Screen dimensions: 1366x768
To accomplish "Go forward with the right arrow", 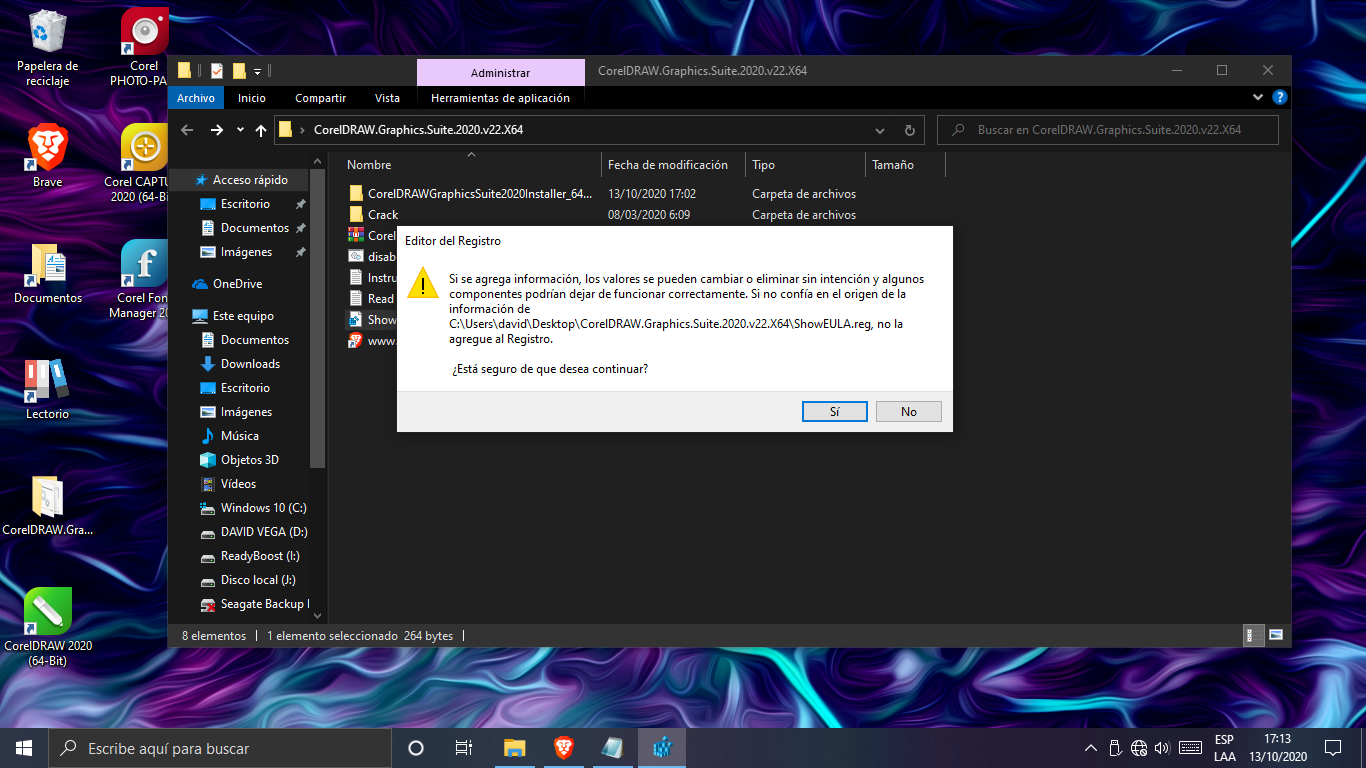I will pyautogui.click(x=216, y=130).
